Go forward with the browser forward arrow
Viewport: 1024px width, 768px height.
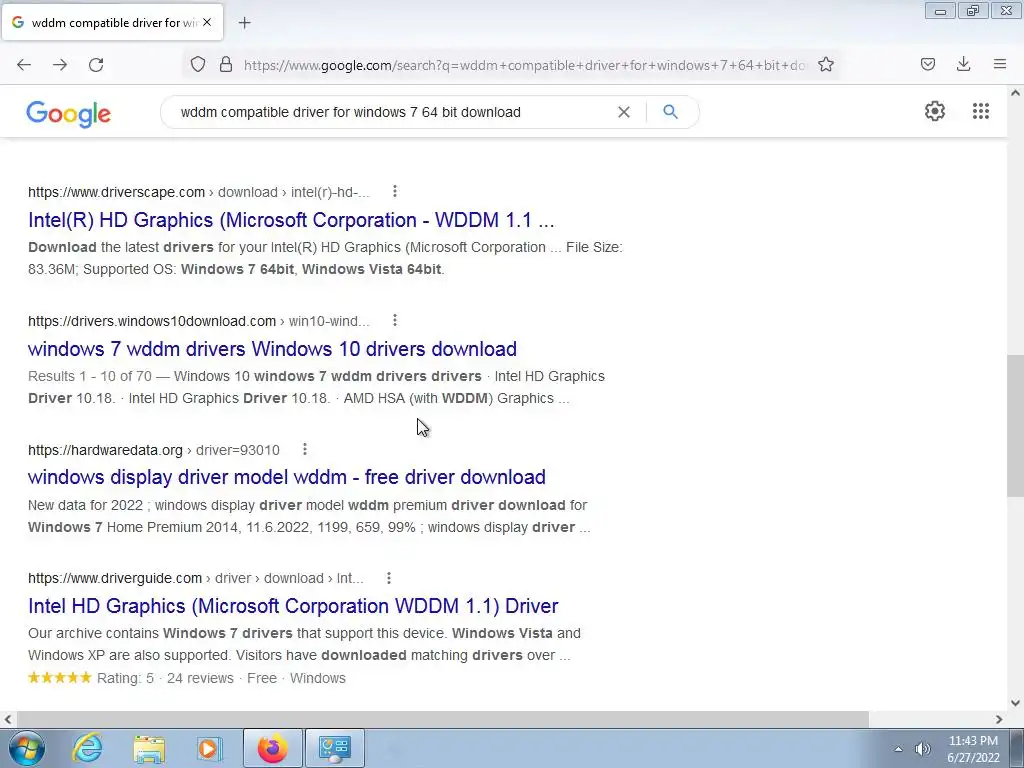coord(60,65)
